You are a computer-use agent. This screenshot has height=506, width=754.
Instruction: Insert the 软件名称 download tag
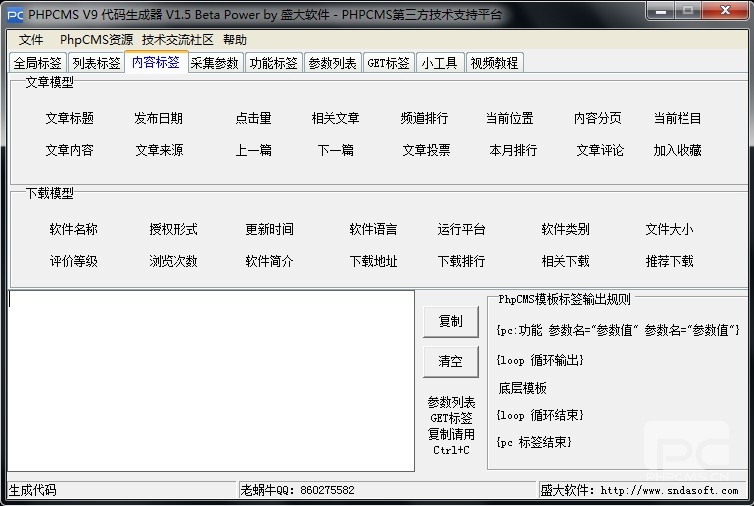tap(74, 229)
